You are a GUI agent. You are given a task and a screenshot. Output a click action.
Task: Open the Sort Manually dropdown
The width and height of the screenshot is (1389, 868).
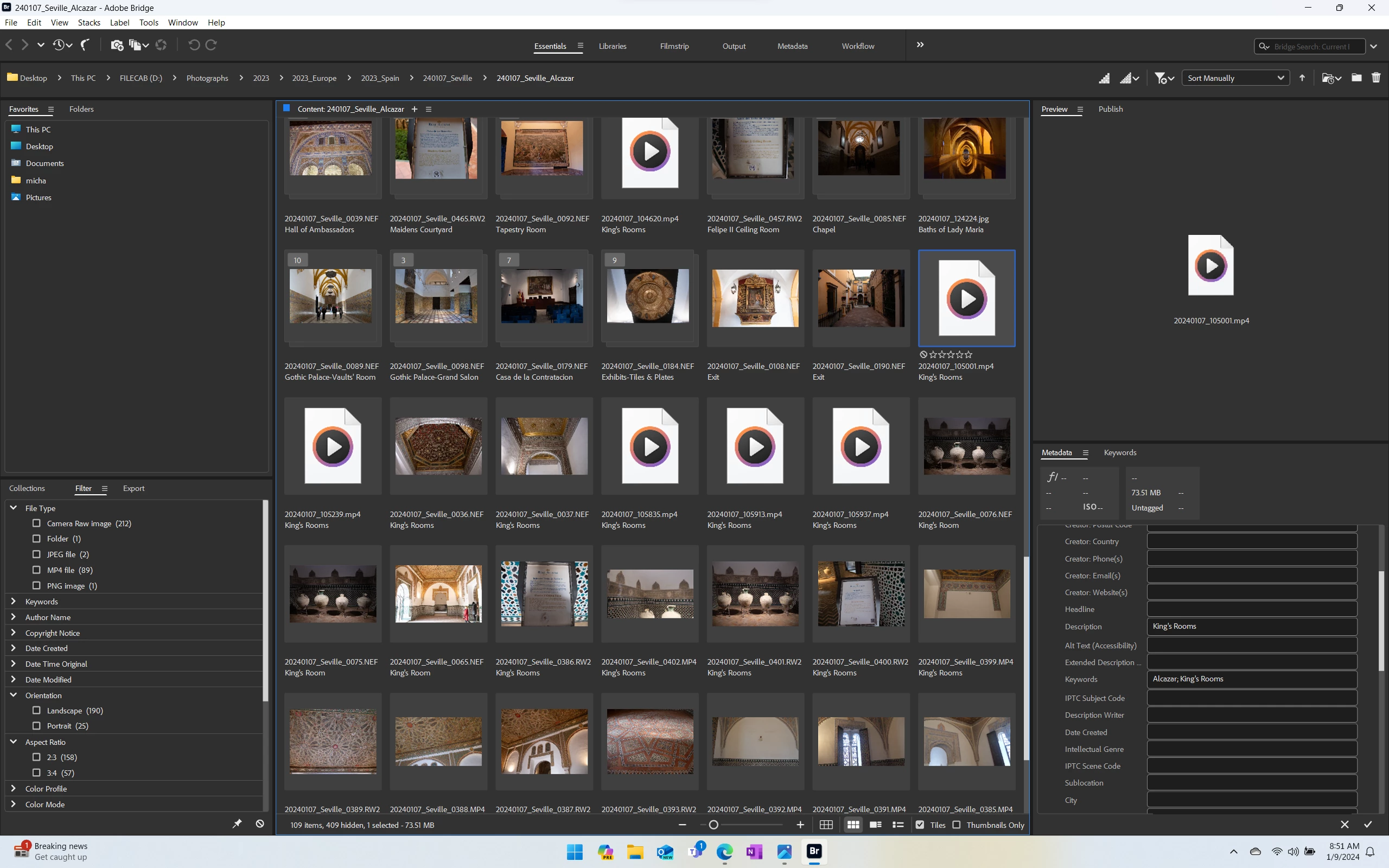point(1235,78)
